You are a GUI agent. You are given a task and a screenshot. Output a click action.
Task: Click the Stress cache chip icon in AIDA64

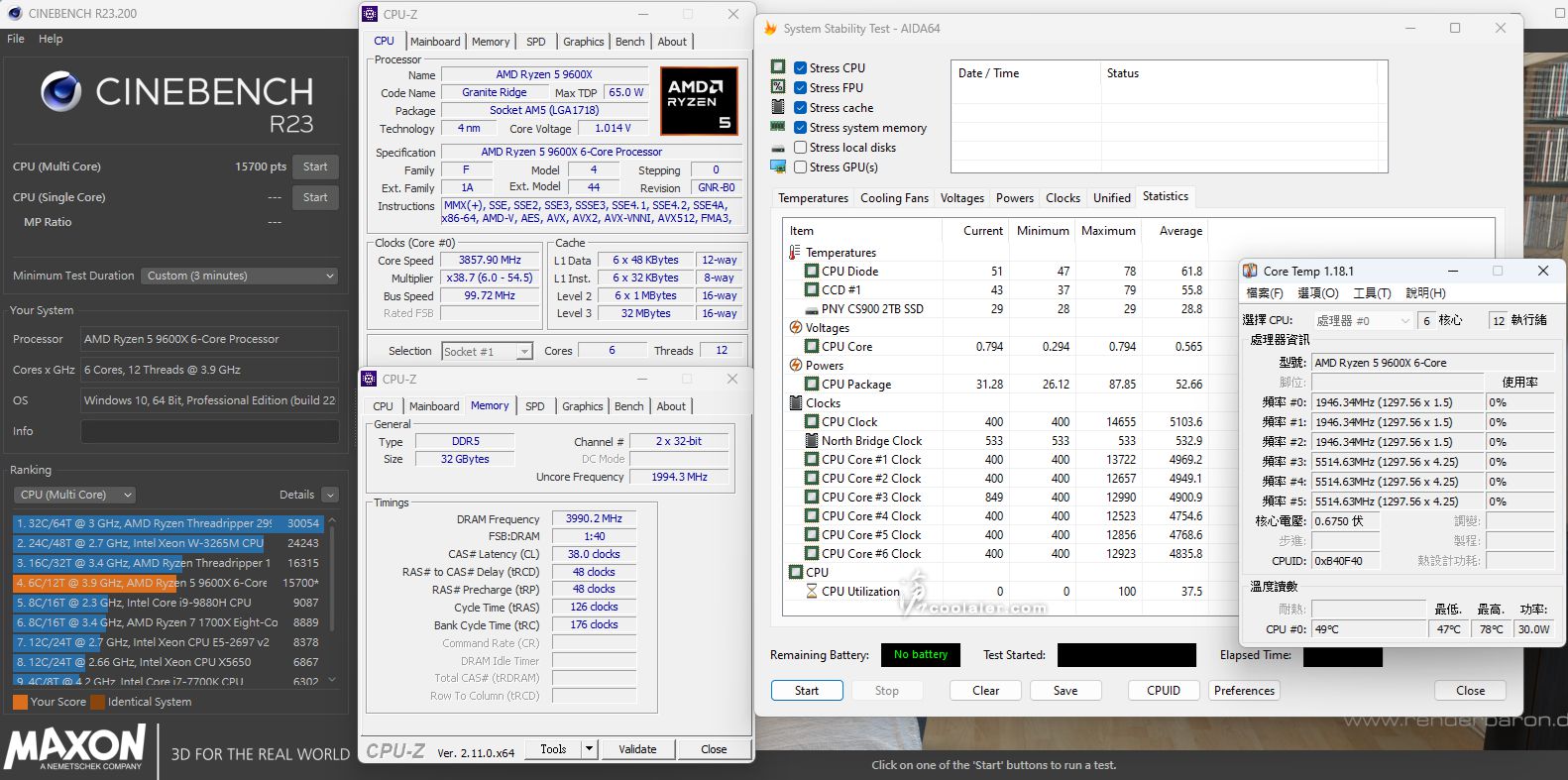[778, 107]
